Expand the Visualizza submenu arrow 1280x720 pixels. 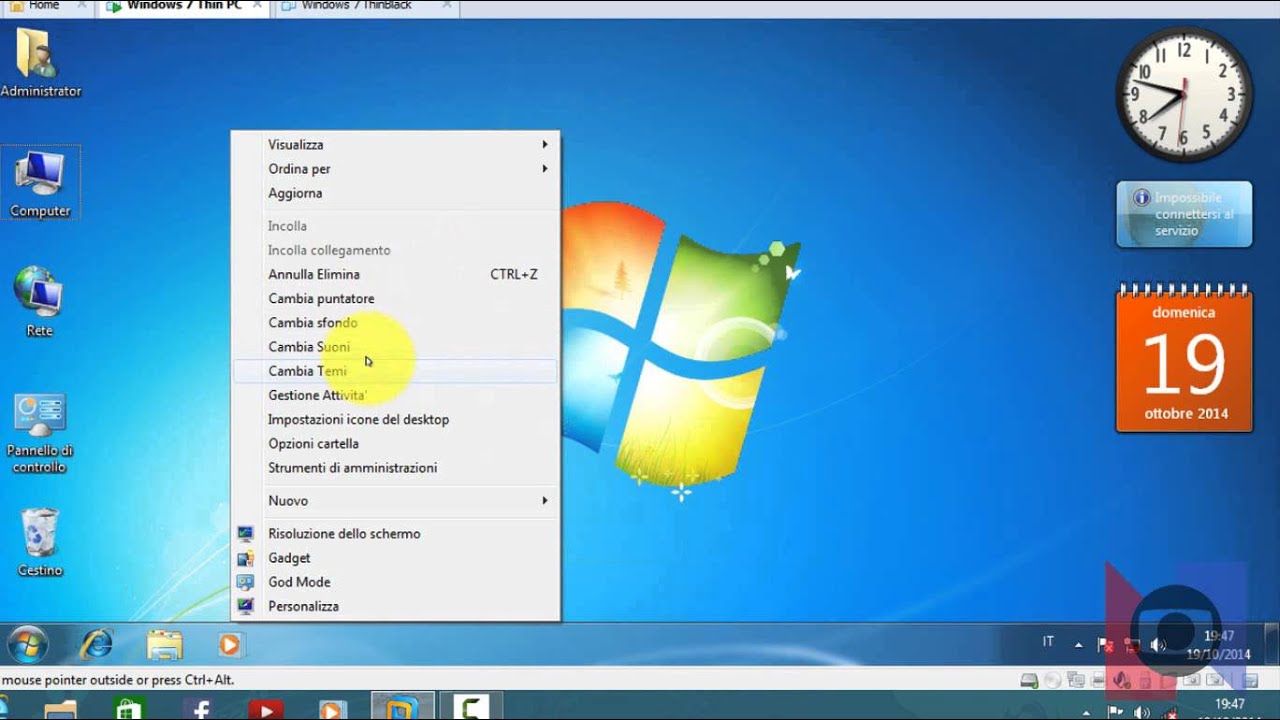click(x=545, y=145)
